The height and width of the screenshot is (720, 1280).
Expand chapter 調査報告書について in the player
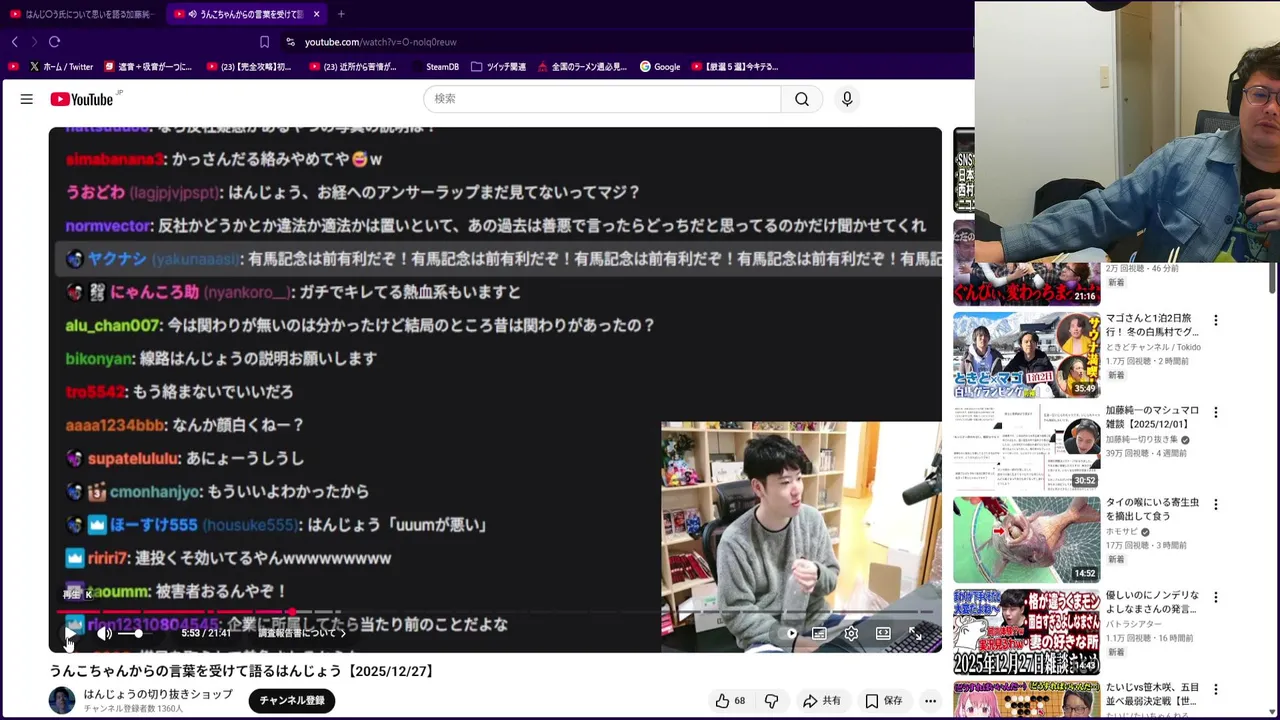[302, 633]
